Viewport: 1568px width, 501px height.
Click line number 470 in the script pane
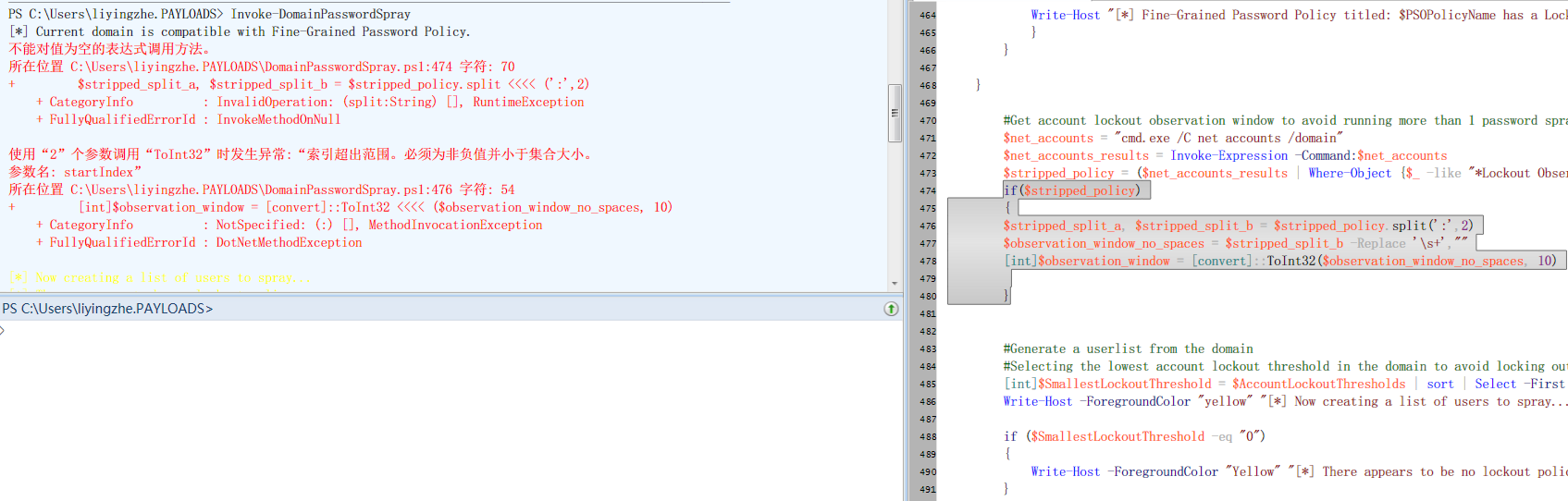coord(927,120)
